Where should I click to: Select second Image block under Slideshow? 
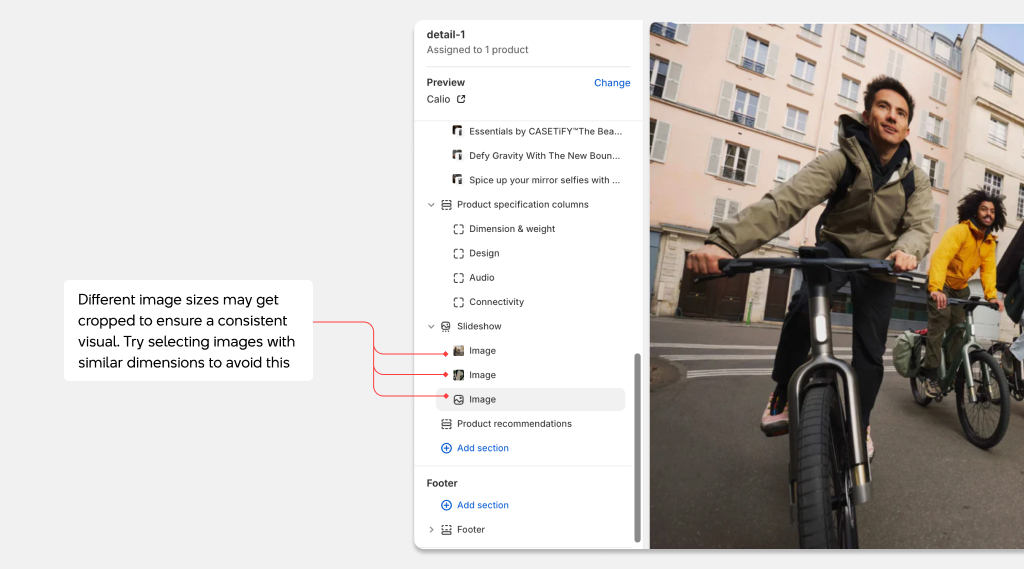click(x=482, y=375)
